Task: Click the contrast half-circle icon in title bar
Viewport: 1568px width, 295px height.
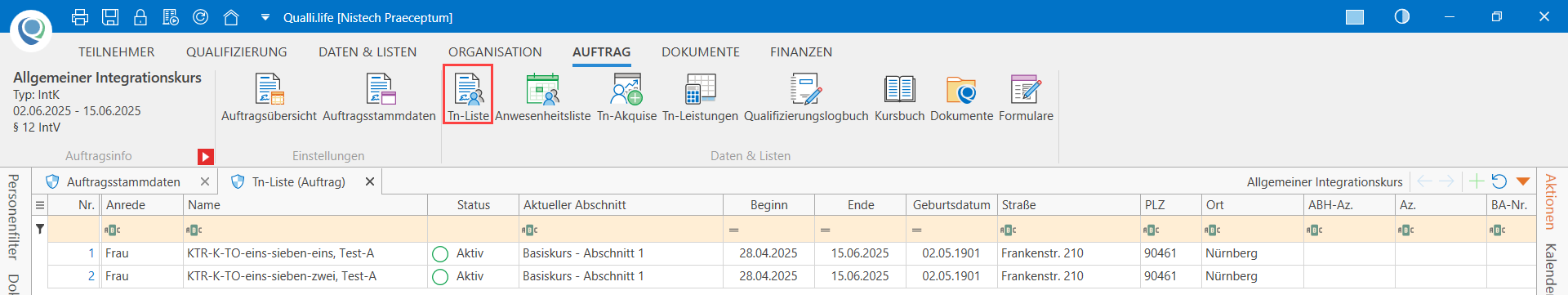Action: (x=1402, y=16)
